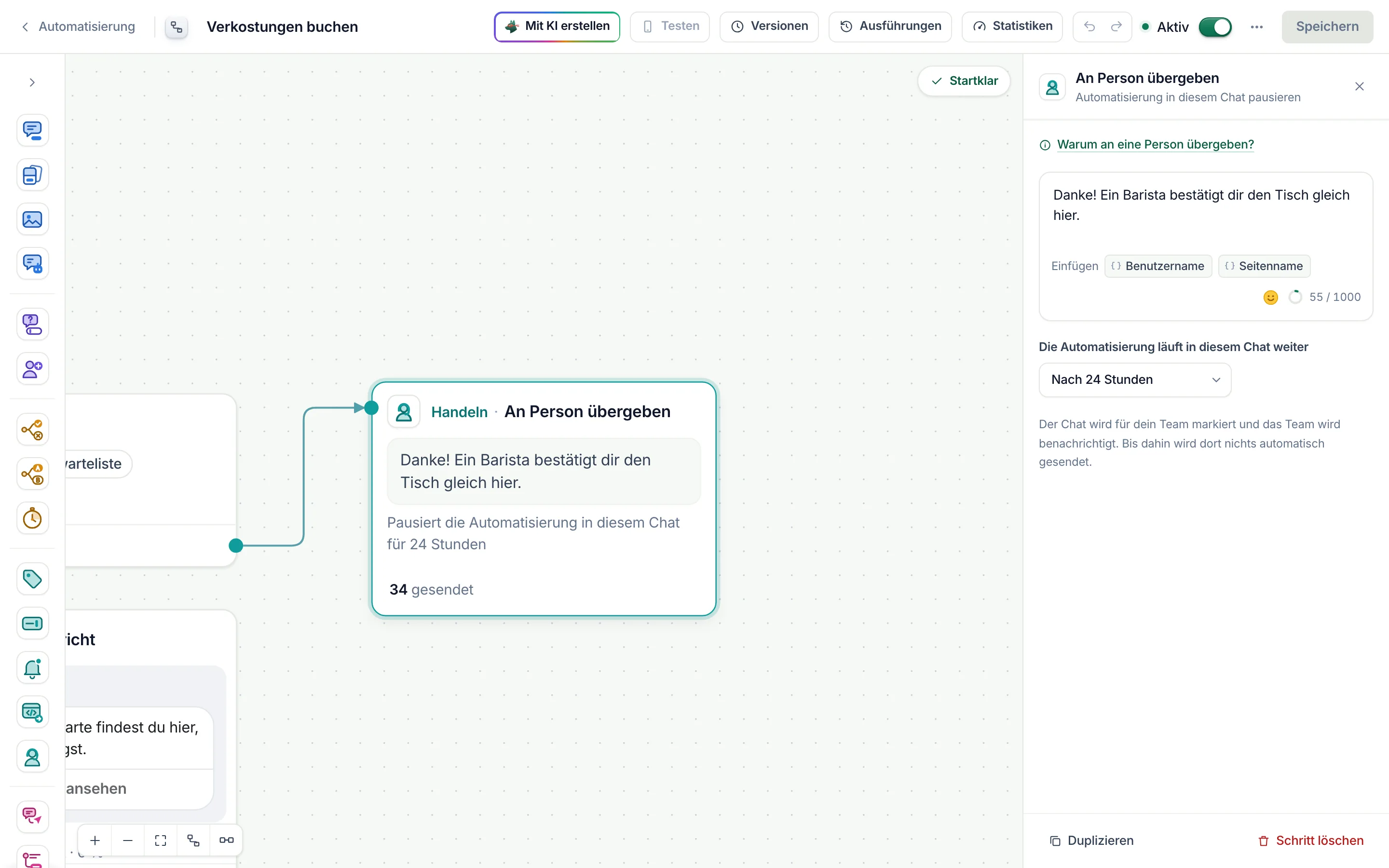Go back to Automatisierung
The image size is (1389, 868).
(x=78, y=27)
